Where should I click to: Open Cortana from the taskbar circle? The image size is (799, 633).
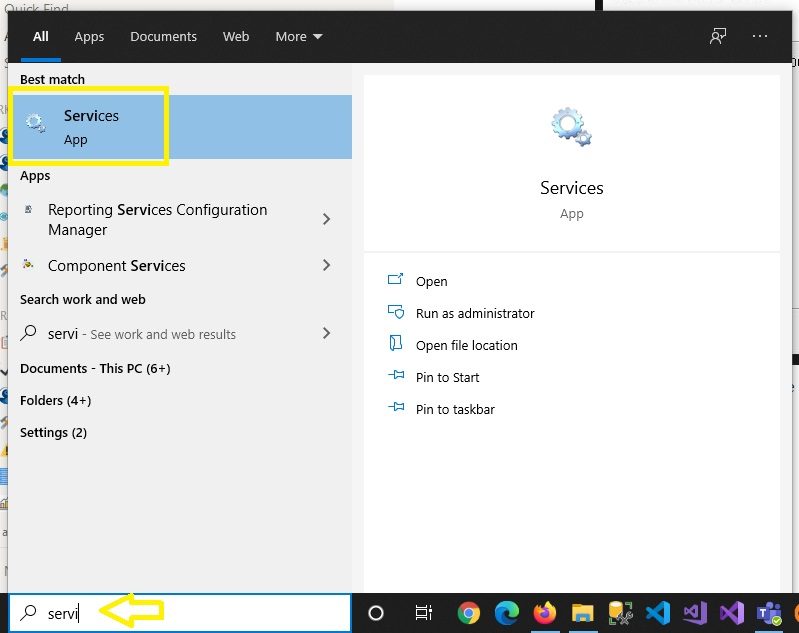pyautogui.click(x=376, y=613)
